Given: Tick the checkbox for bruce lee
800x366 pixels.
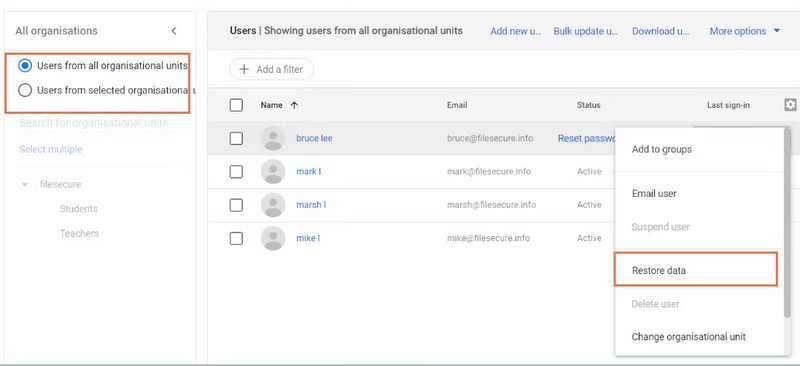Looking at the screenshot, I should point(236,138).
